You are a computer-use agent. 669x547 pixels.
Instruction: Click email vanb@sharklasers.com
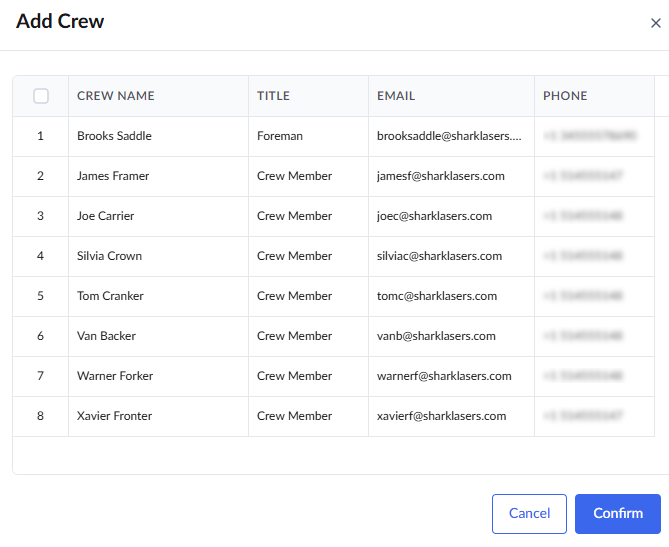[436, 336]
